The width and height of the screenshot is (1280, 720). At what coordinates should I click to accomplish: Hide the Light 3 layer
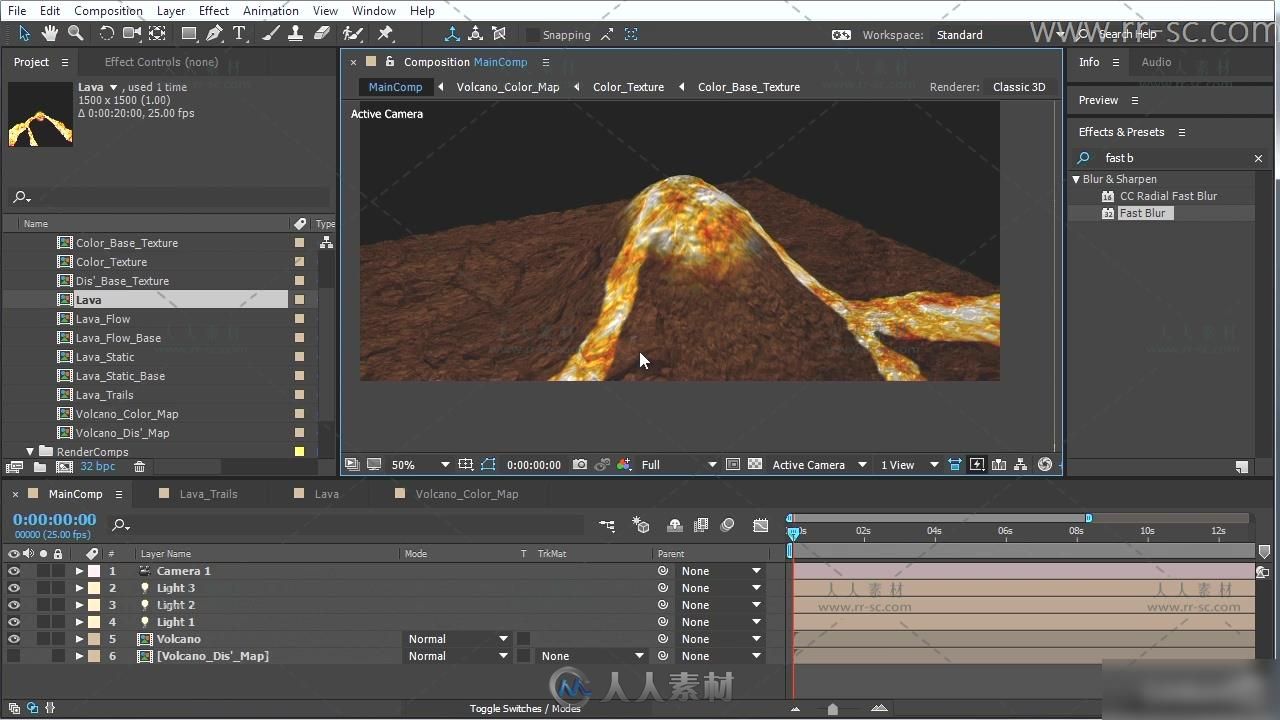[14, 588]
